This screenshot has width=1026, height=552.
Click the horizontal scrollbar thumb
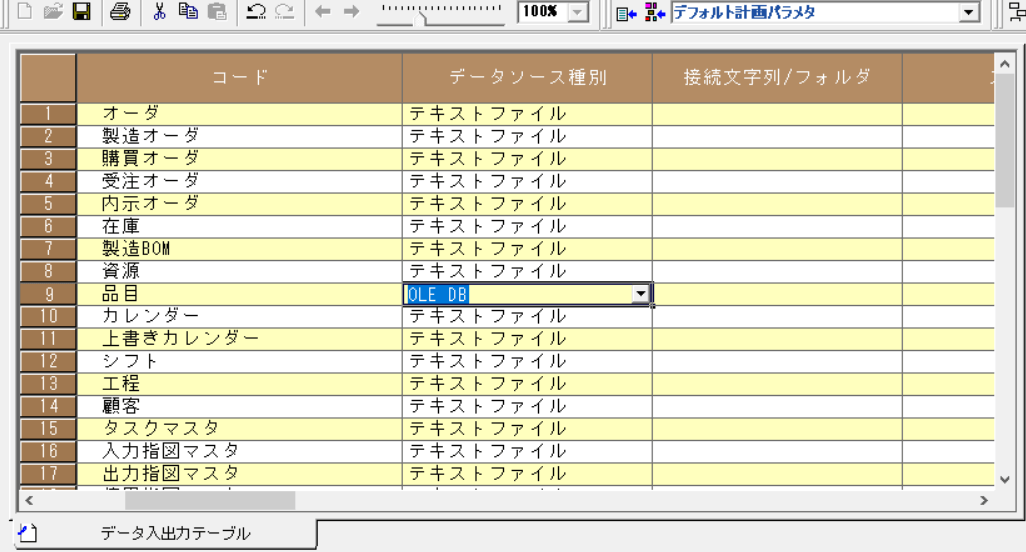(210, 500)
